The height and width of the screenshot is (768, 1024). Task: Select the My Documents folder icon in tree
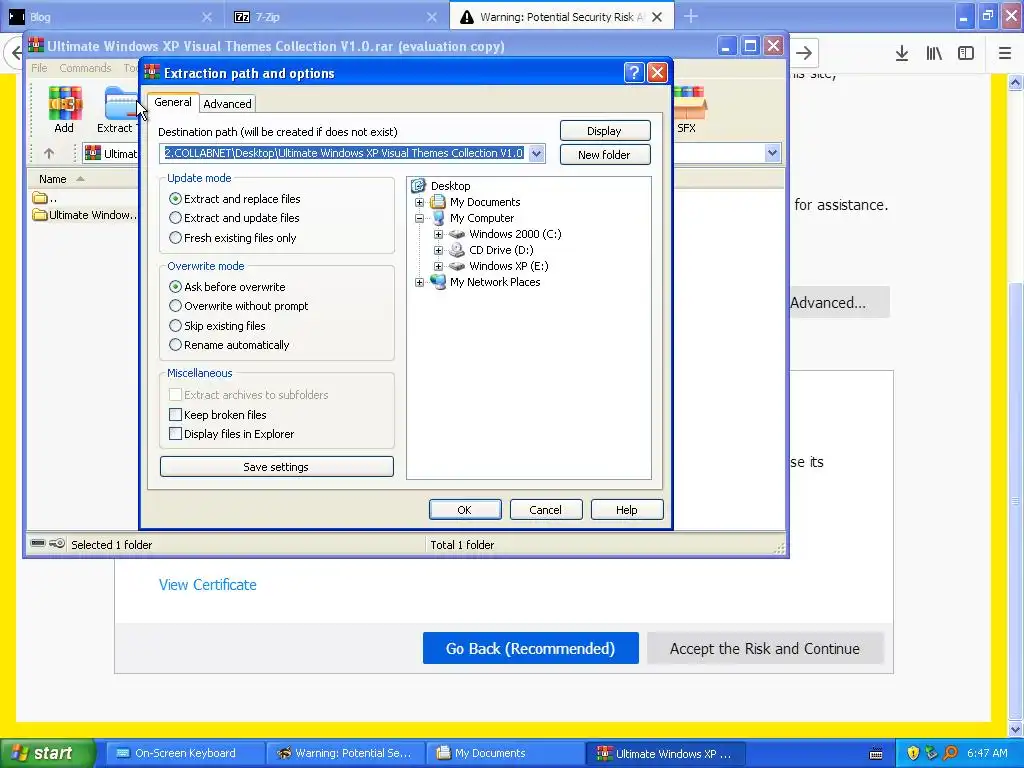438,202
